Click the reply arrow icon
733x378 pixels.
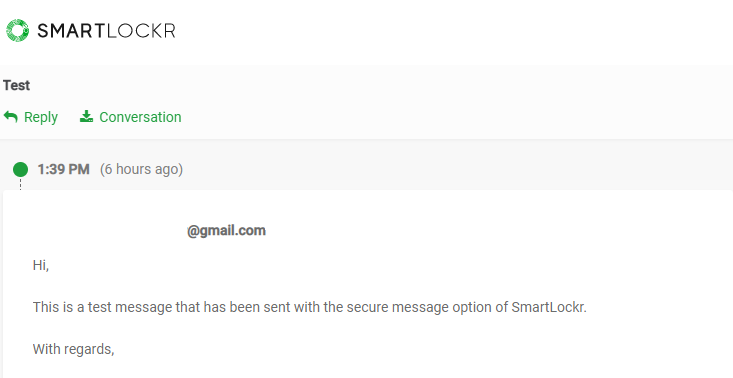click(11, 116)
